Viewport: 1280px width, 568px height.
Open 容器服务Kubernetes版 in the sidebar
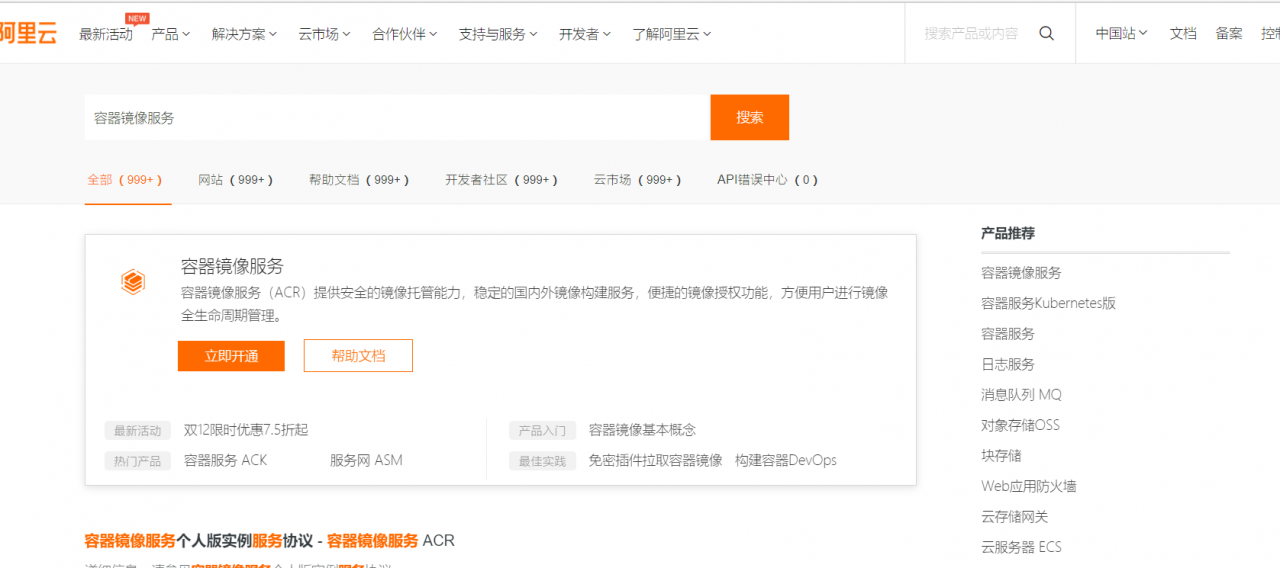1048,303
